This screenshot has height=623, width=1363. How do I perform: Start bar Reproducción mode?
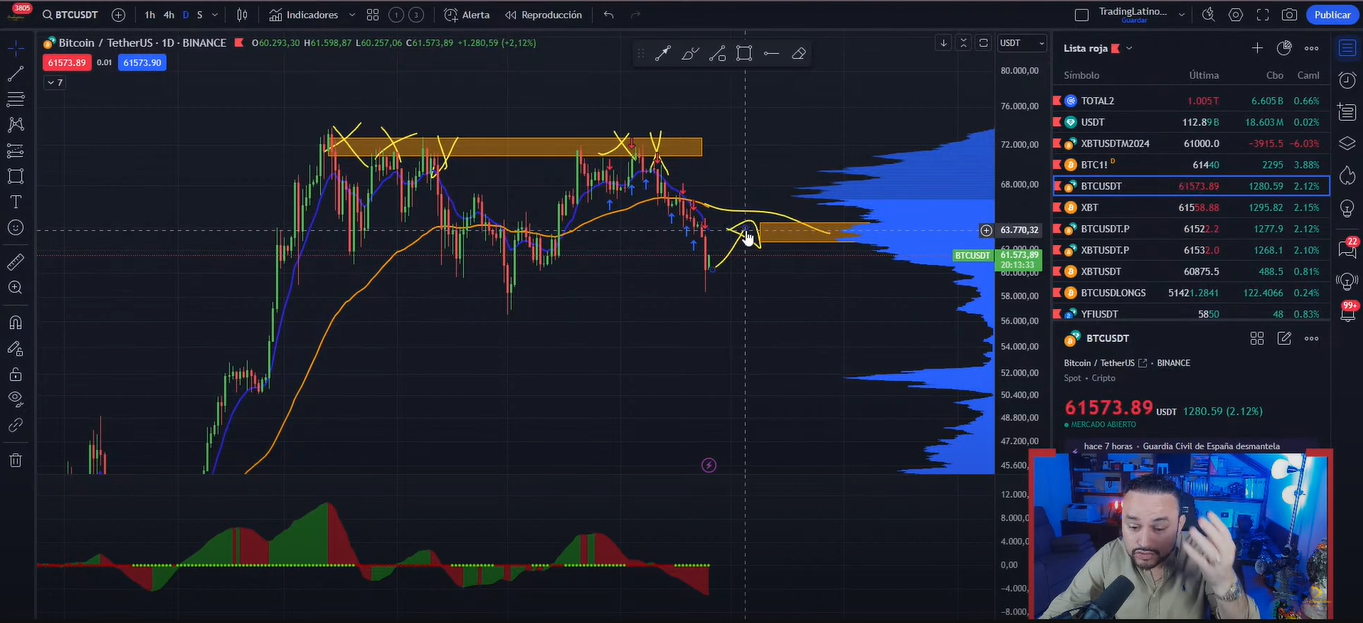[543, 15]
